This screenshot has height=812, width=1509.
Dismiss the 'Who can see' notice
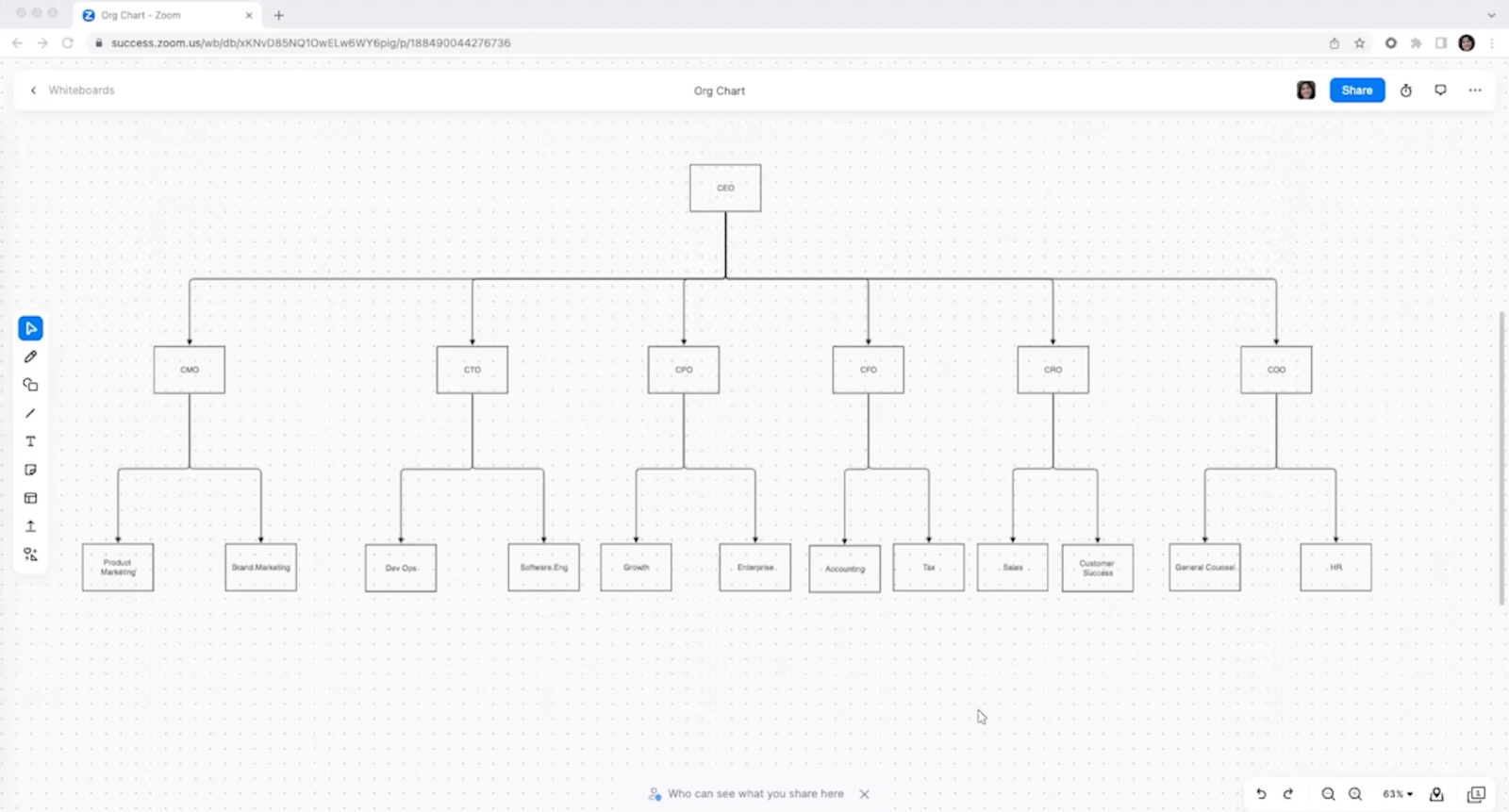pos(864,794)
